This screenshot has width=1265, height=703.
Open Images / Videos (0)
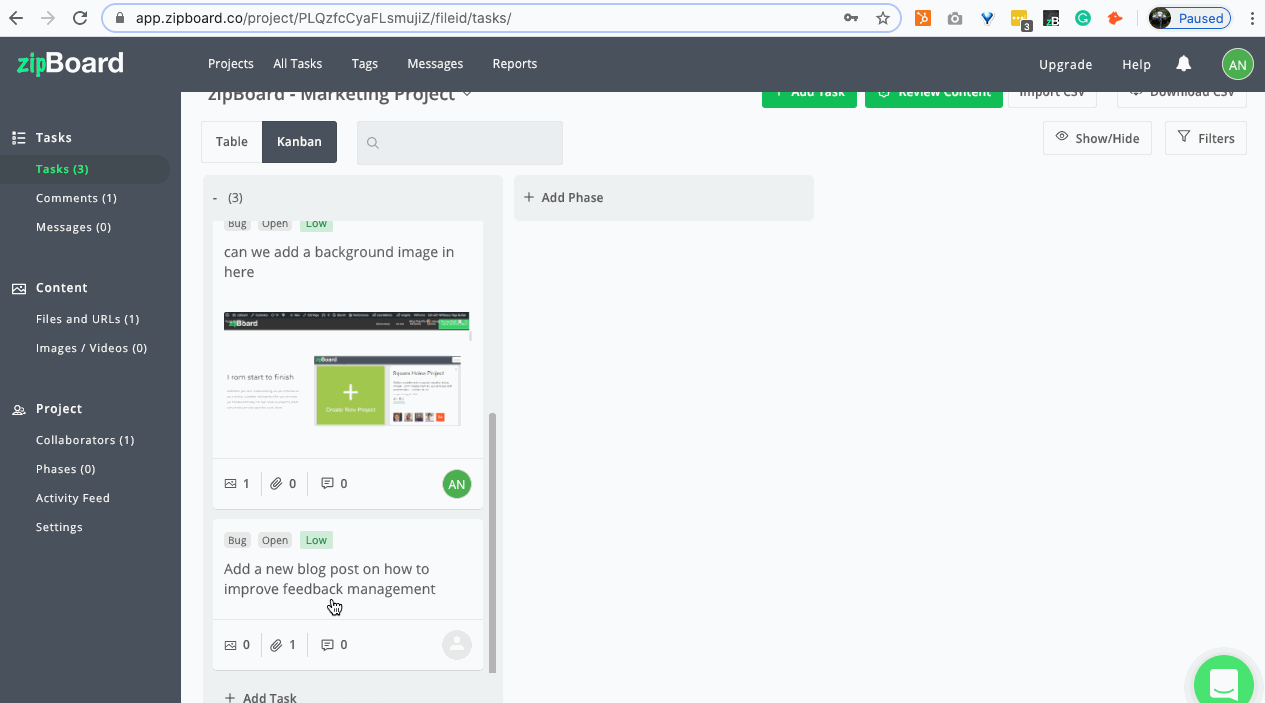coord(91,348)
